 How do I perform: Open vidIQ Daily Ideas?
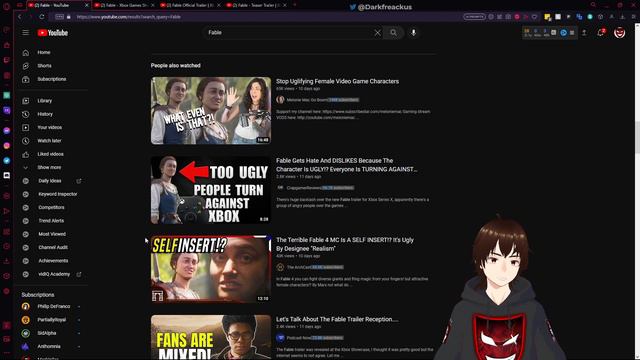[50, 181]
